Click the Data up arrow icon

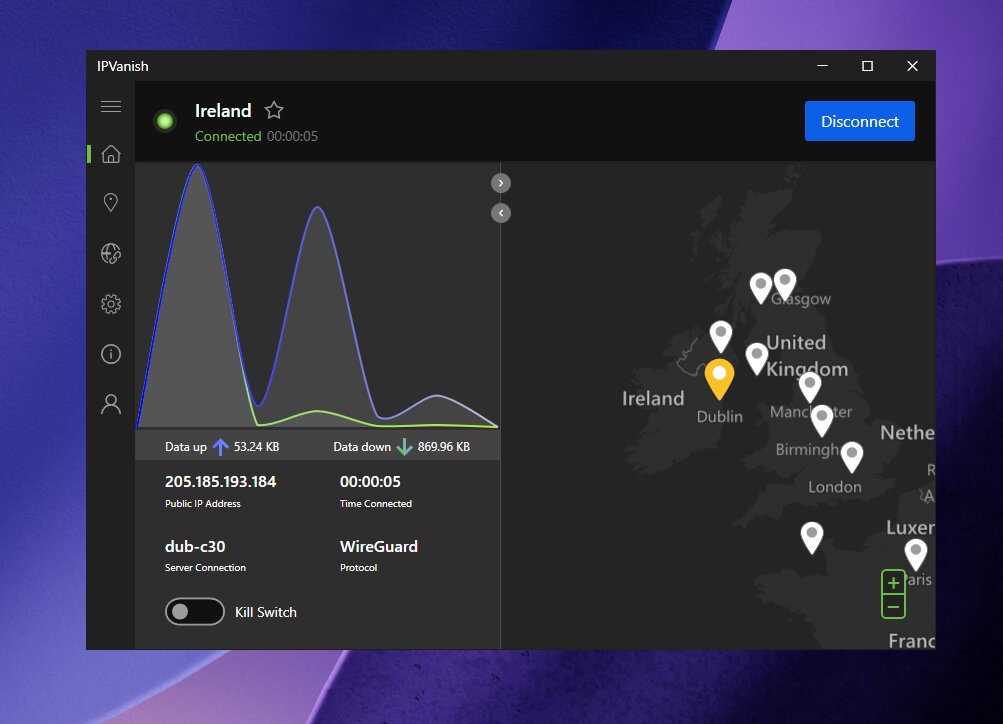220,446
